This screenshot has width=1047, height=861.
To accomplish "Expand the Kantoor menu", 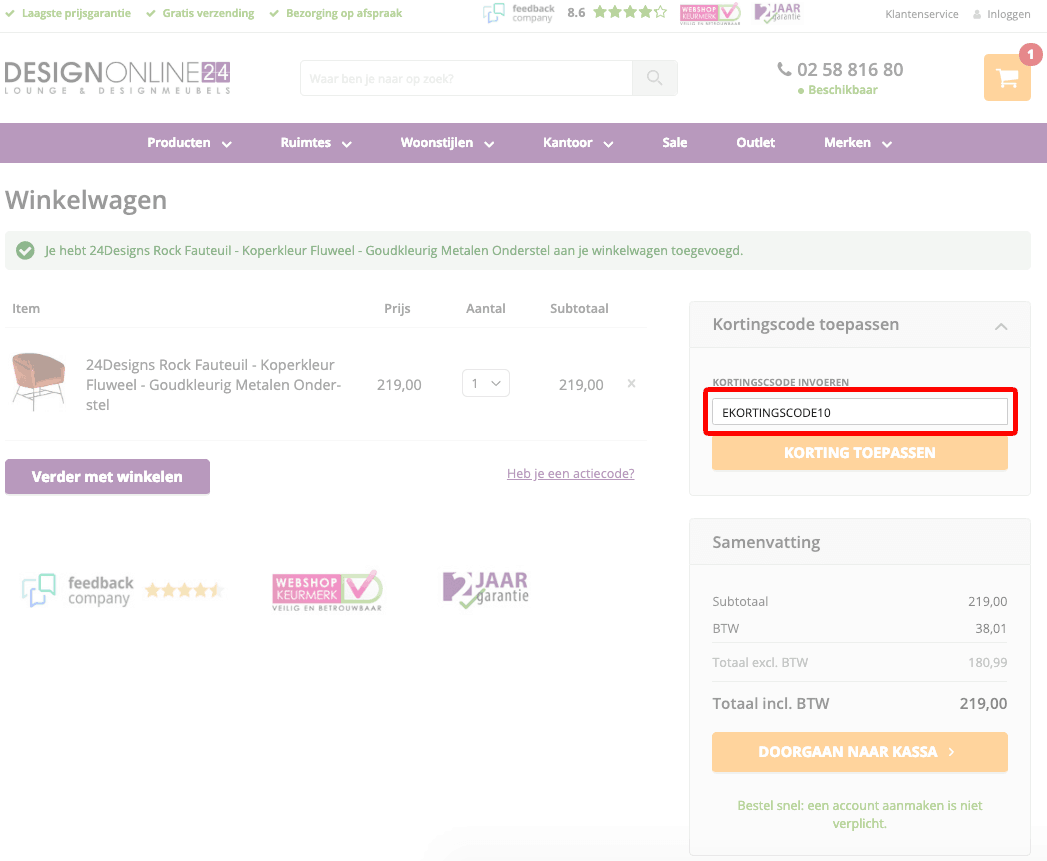I will [578, 143].
